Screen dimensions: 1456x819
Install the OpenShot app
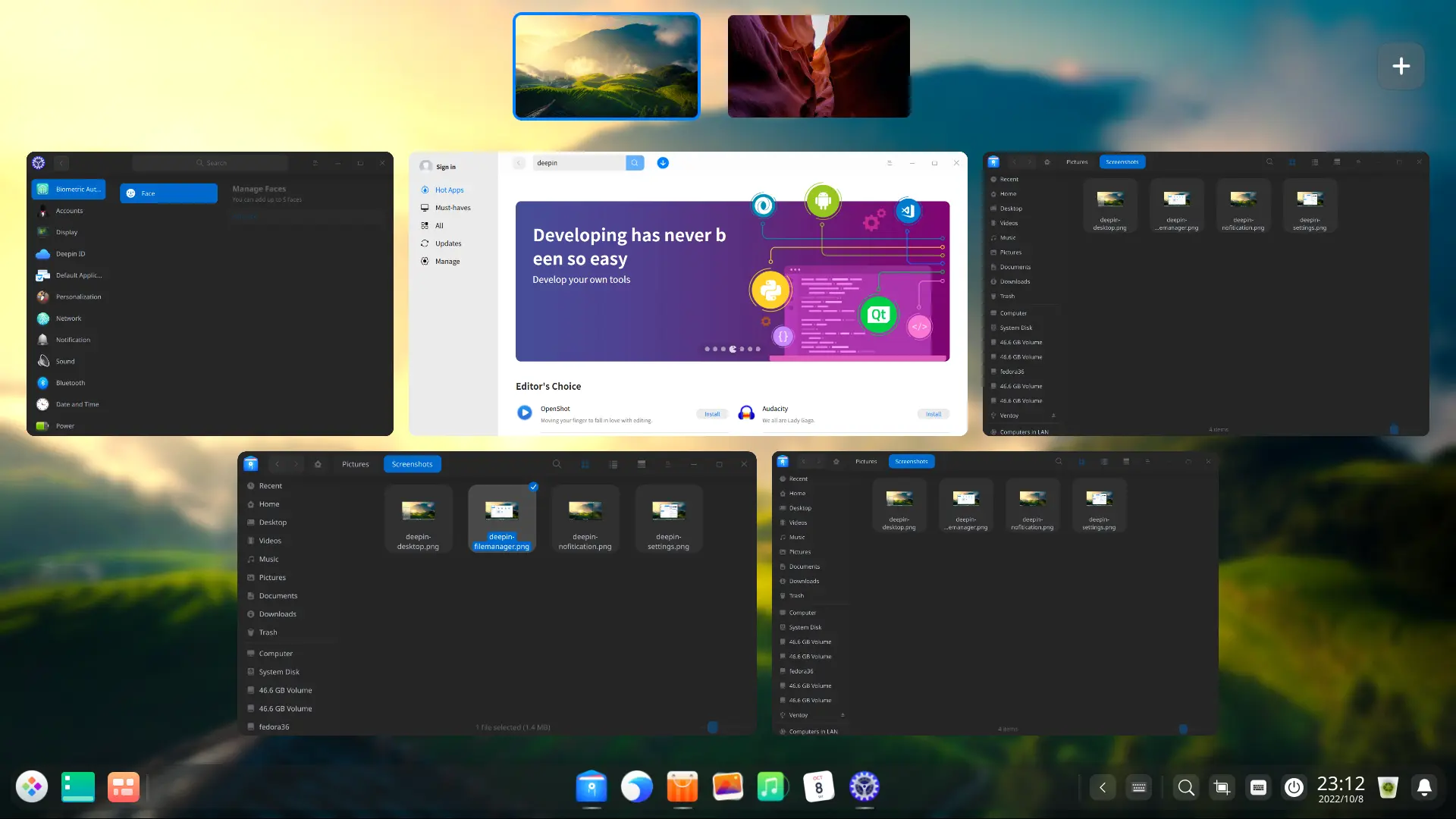(711, 414)
